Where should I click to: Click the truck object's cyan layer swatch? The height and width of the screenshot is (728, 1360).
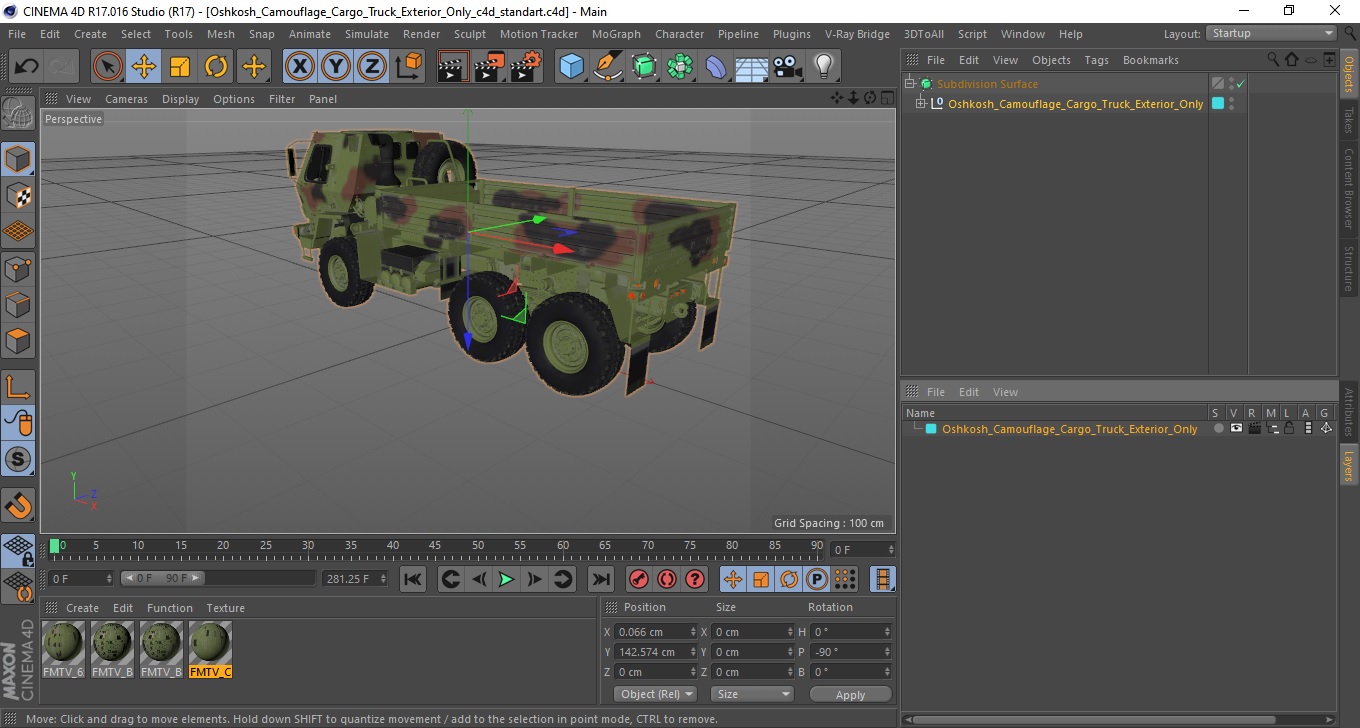point(1218,103)
